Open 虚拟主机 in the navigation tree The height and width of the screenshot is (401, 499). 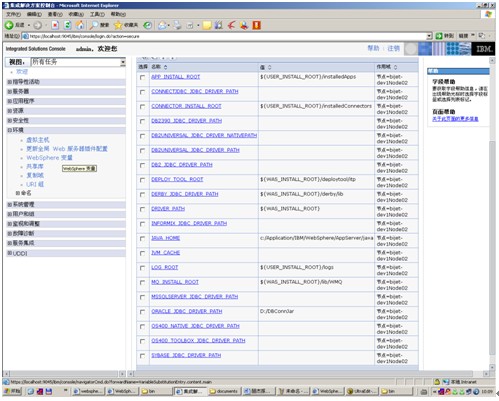click(x=38, y=140)
